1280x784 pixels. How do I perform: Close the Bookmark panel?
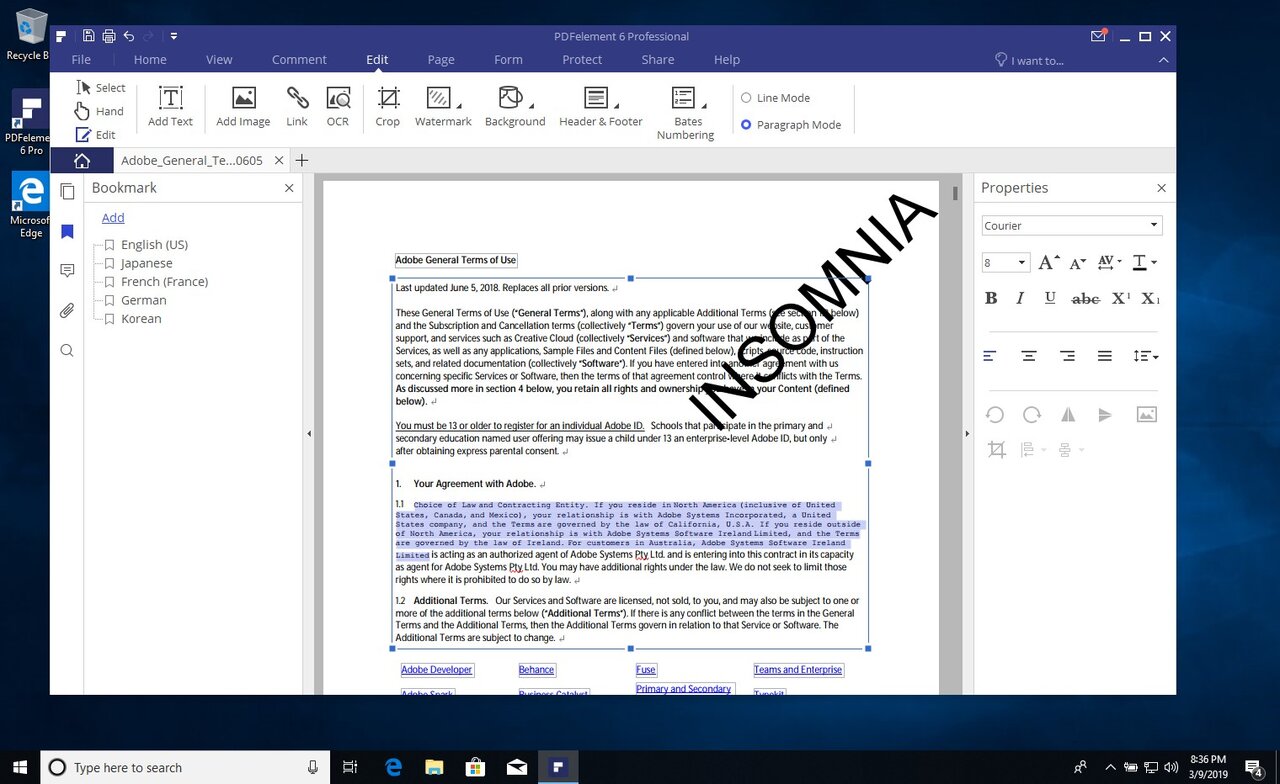coord(289,188)
